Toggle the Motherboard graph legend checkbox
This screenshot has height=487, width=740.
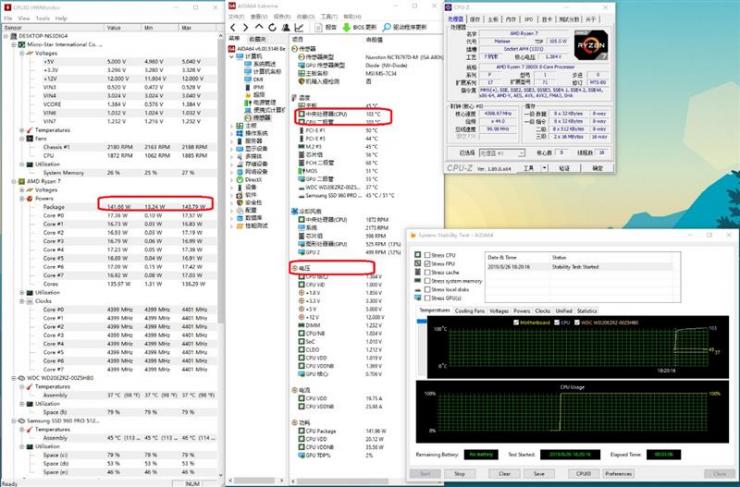pyautogui.click(x=516, y=323)
